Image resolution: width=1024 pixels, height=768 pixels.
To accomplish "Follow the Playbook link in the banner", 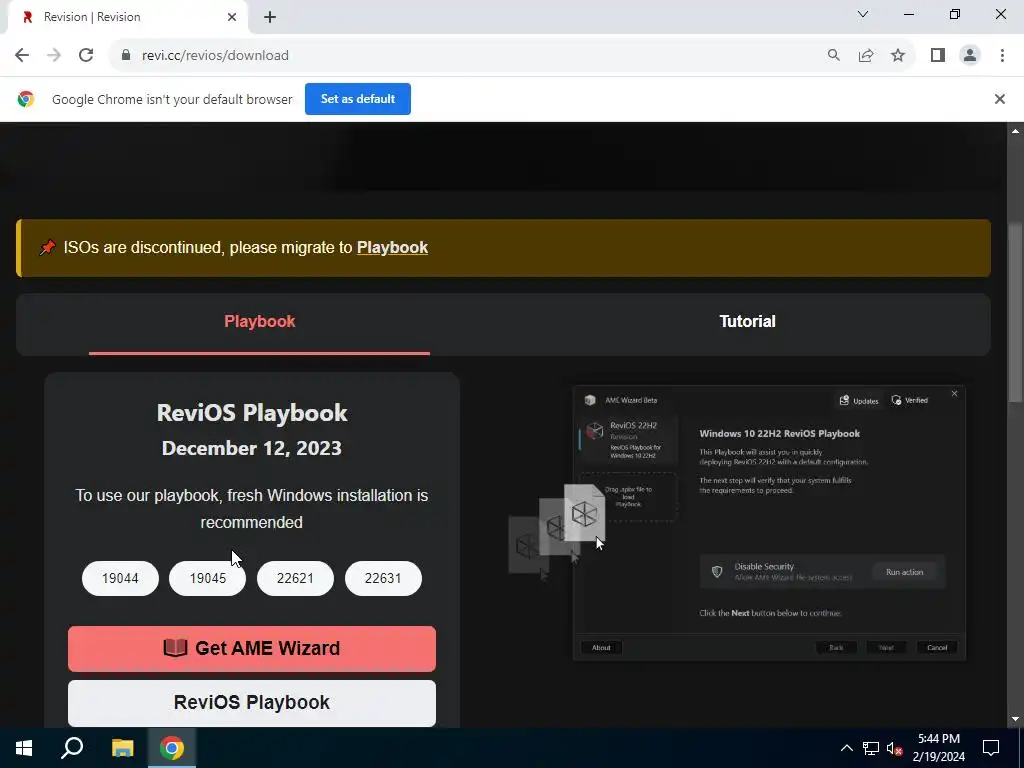I will point(392,248).
